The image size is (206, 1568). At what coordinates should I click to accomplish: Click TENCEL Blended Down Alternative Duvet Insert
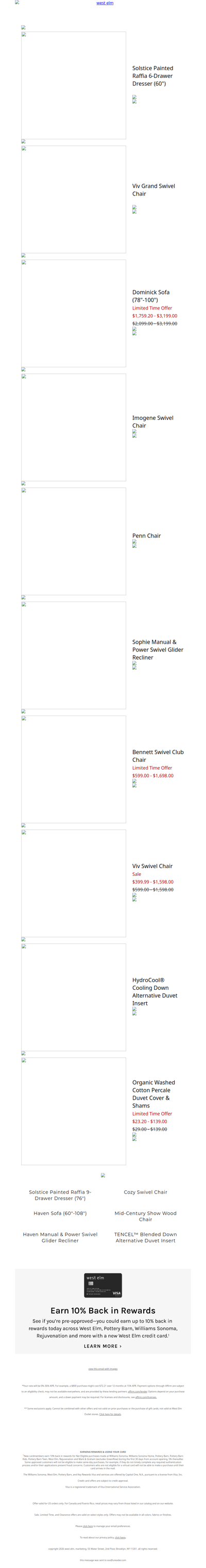[146, 1237]
